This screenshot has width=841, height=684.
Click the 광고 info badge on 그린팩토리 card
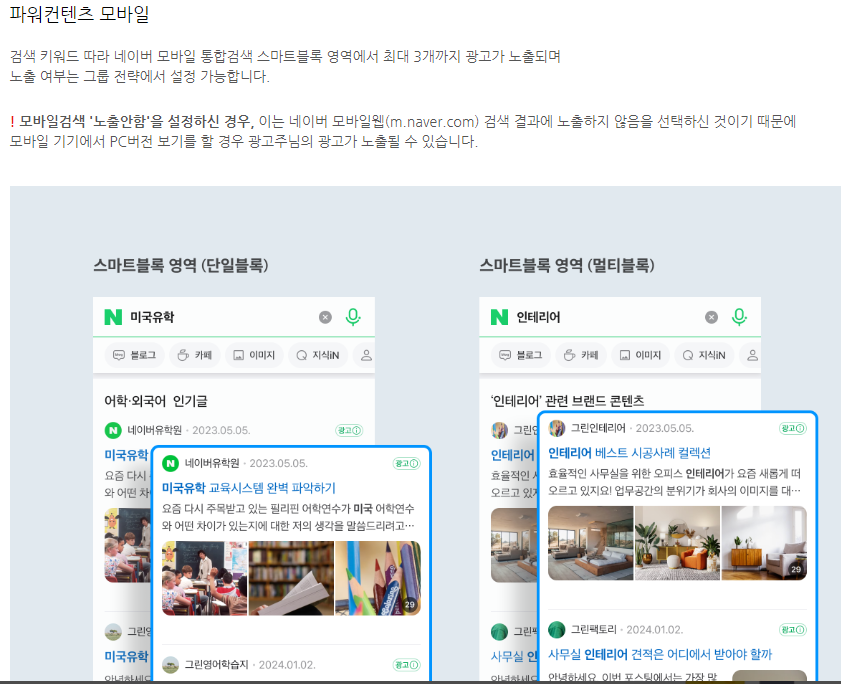(793, 630)
